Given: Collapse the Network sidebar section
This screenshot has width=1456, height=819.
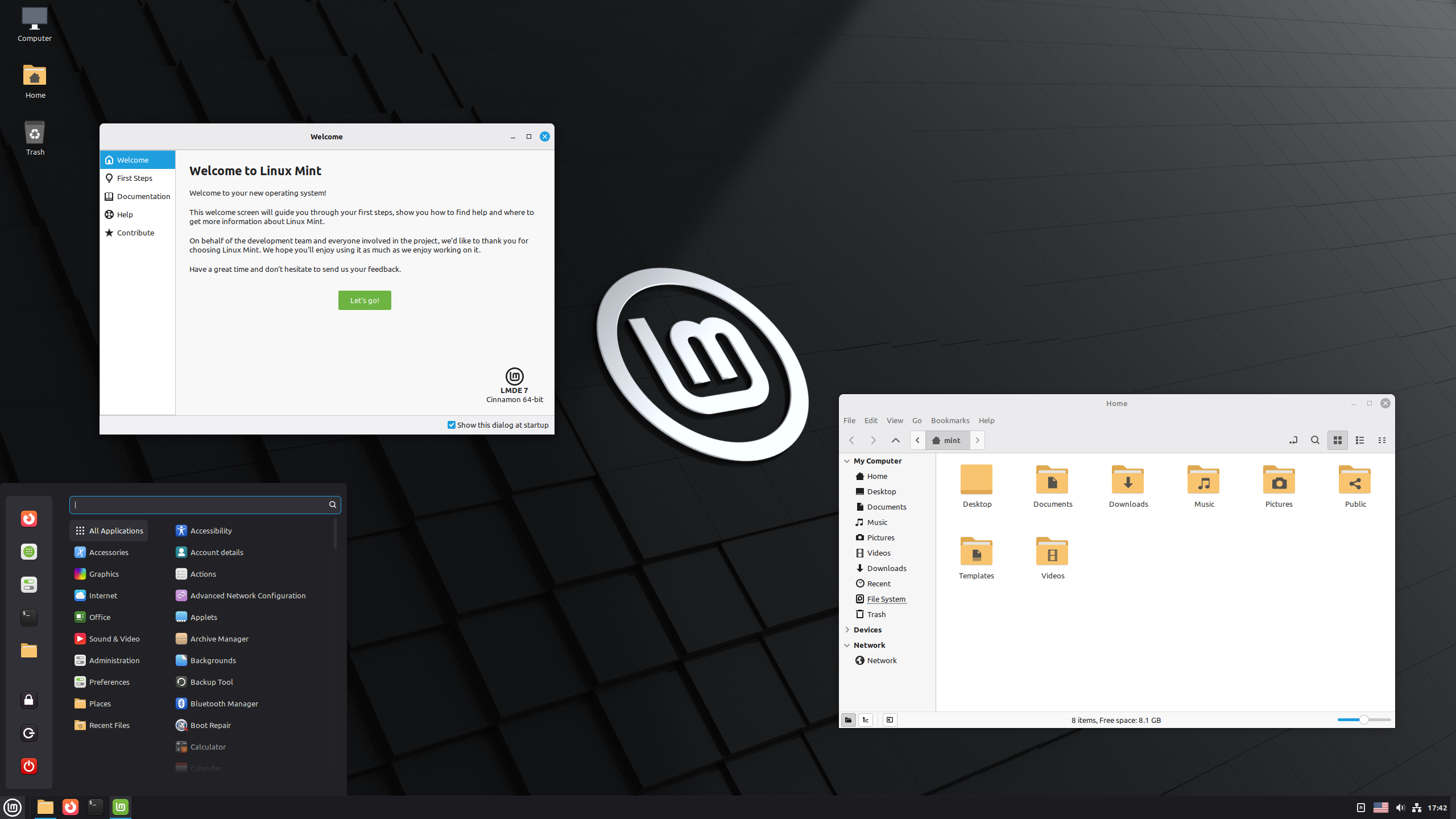Looking at the screenshot, I should pyautogui.click(x=847, y=645).
